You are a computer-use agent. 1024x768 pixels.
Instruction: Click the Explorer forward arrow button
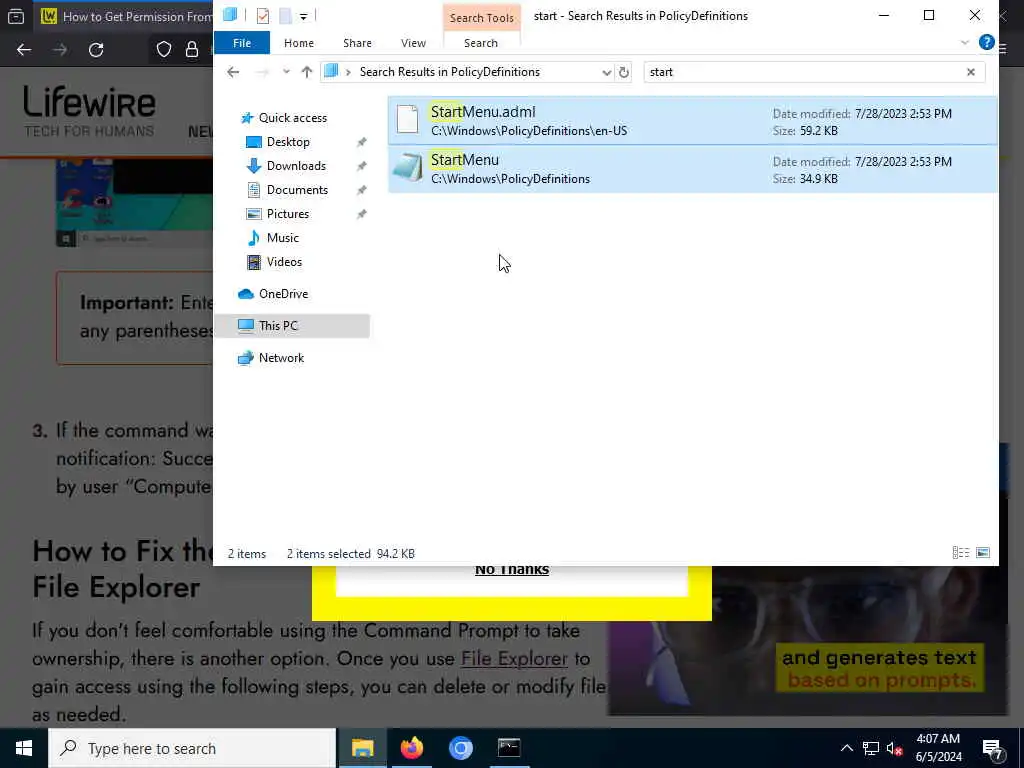click(262, 72)
